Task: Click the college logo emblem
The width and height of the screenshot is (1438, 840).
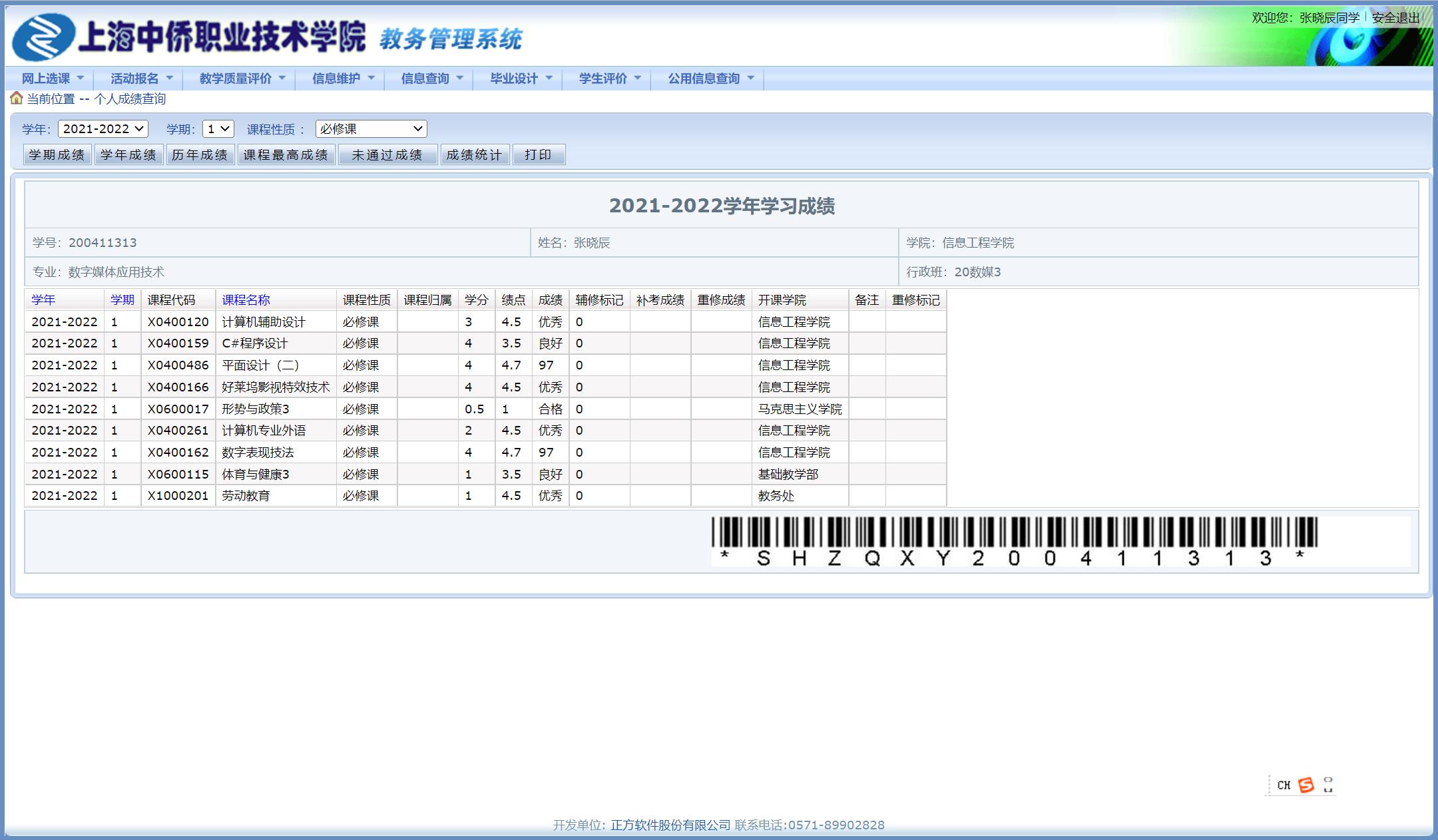Action: click(x=43, y=37)
